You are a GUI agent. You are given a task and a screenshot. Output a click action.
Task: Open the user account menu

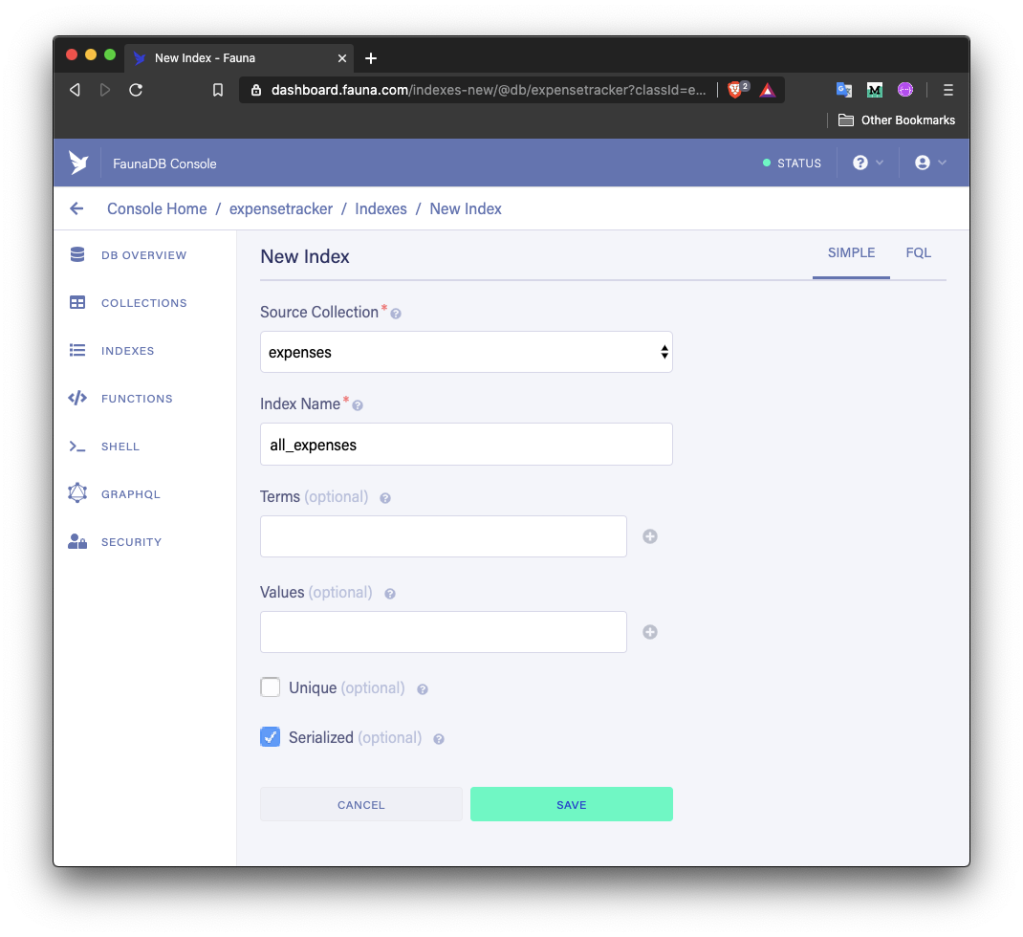click(x=929, y=162)
